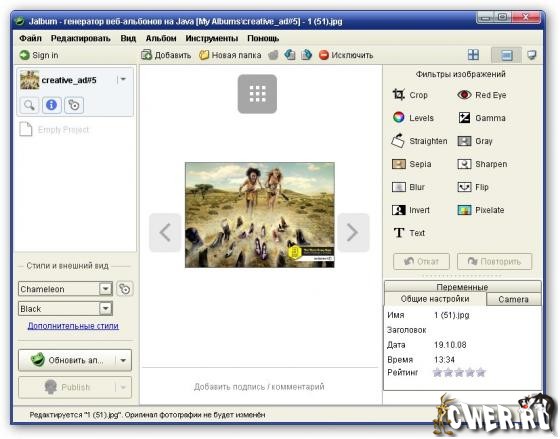Switch to thumbnail grid view mode
Image resolution: width=560 pixels, height=439 pixels.
(x=473, y=55)
